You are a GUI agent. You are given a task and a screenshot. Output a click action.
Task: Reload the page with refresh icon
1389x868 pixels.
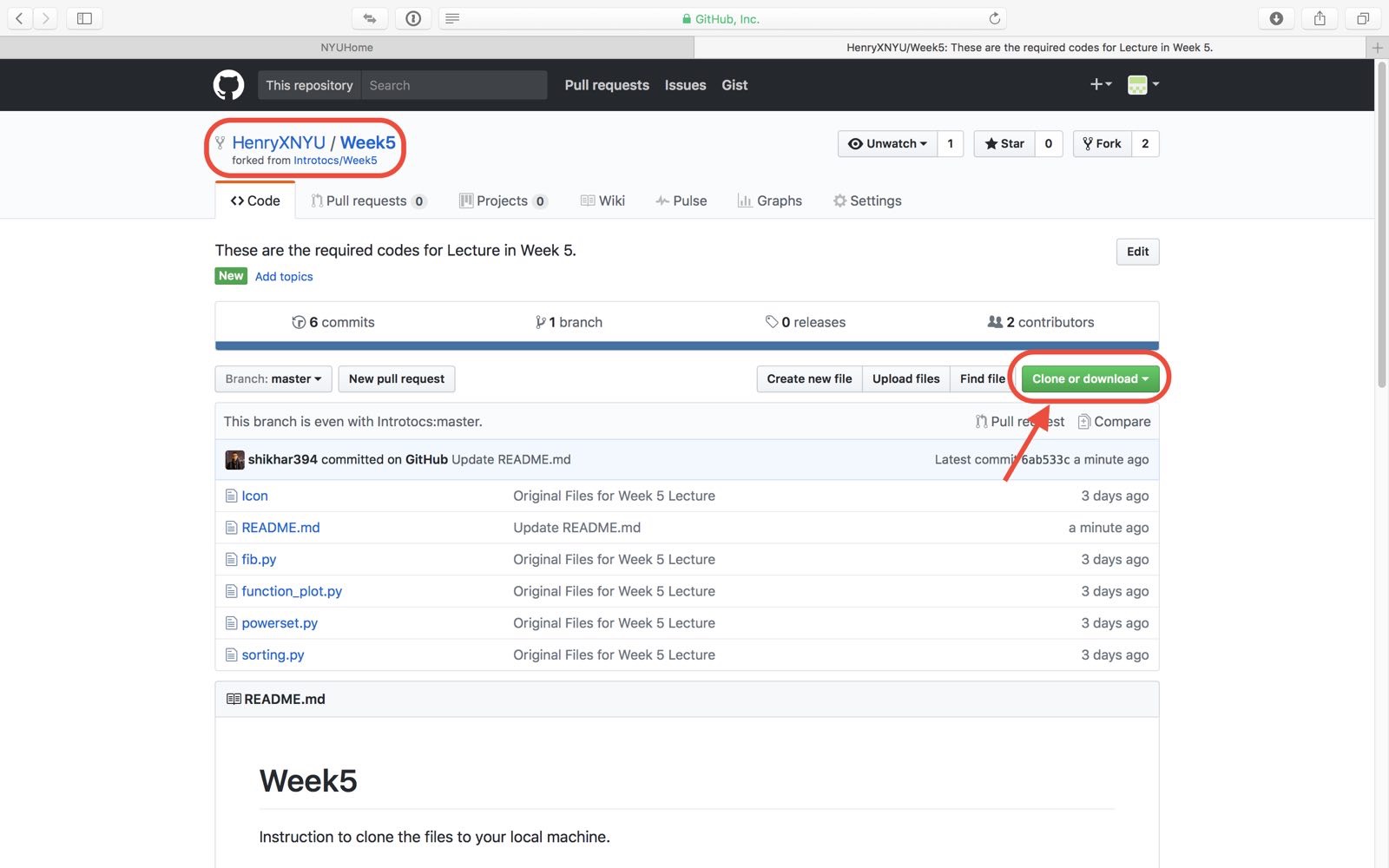(995, 18)
